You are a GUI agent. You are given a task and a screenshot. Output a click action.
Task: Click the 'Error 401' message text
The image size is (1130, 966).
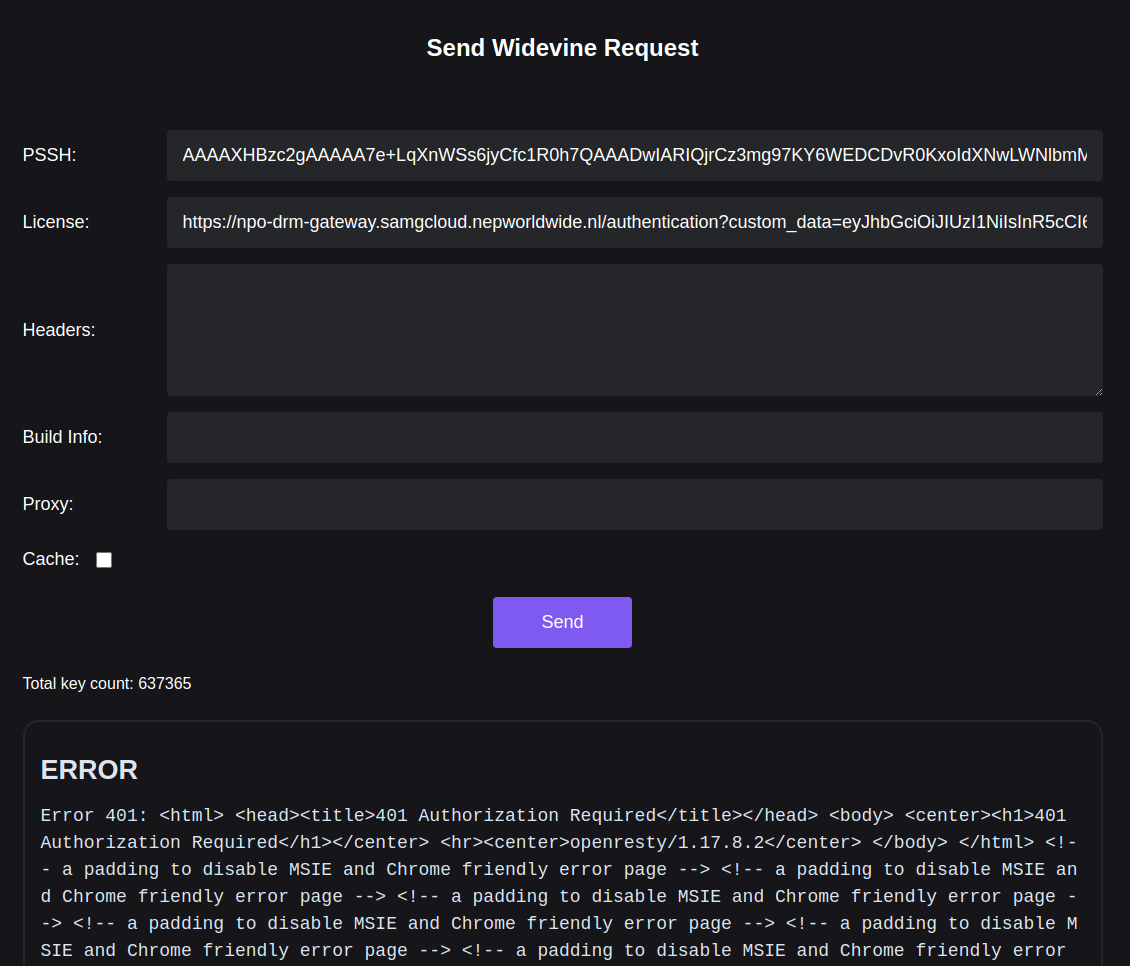[559, 883]
